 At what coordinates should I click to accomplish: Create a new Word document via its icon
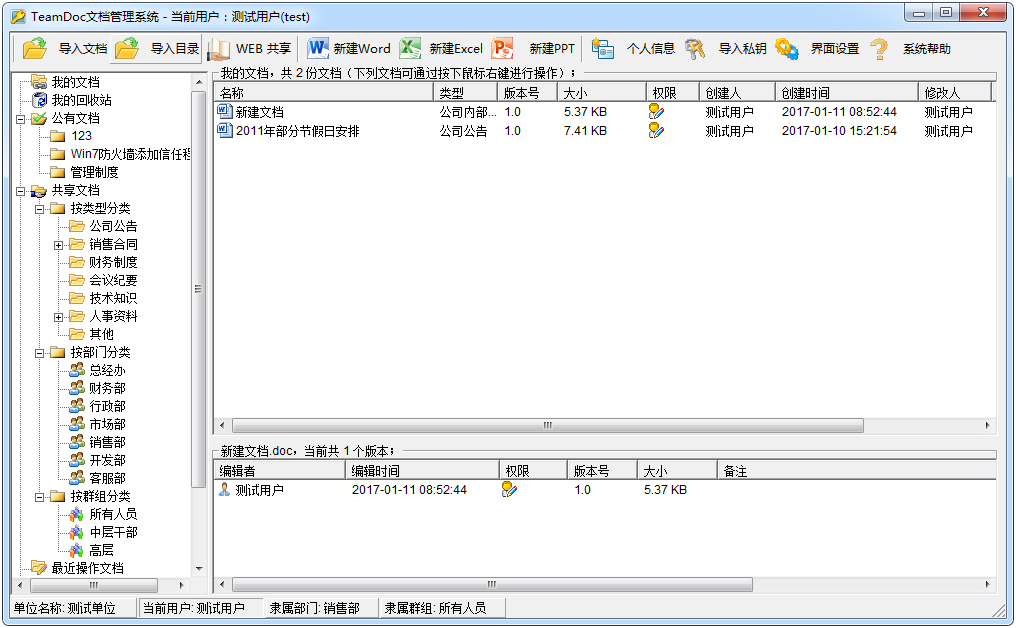click(x=318, y=49)
